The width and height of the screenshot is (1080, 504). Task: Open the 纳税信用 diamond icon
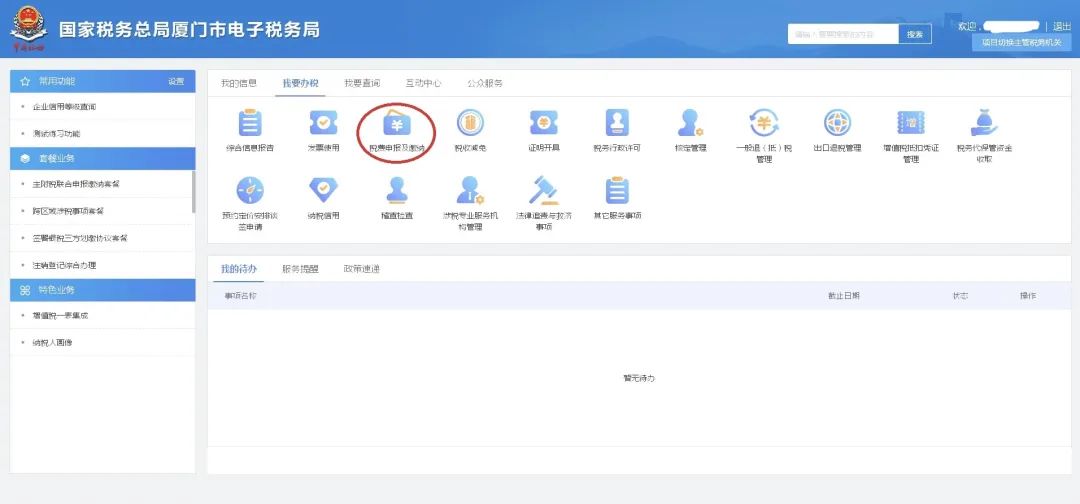[x=323, y=191]
